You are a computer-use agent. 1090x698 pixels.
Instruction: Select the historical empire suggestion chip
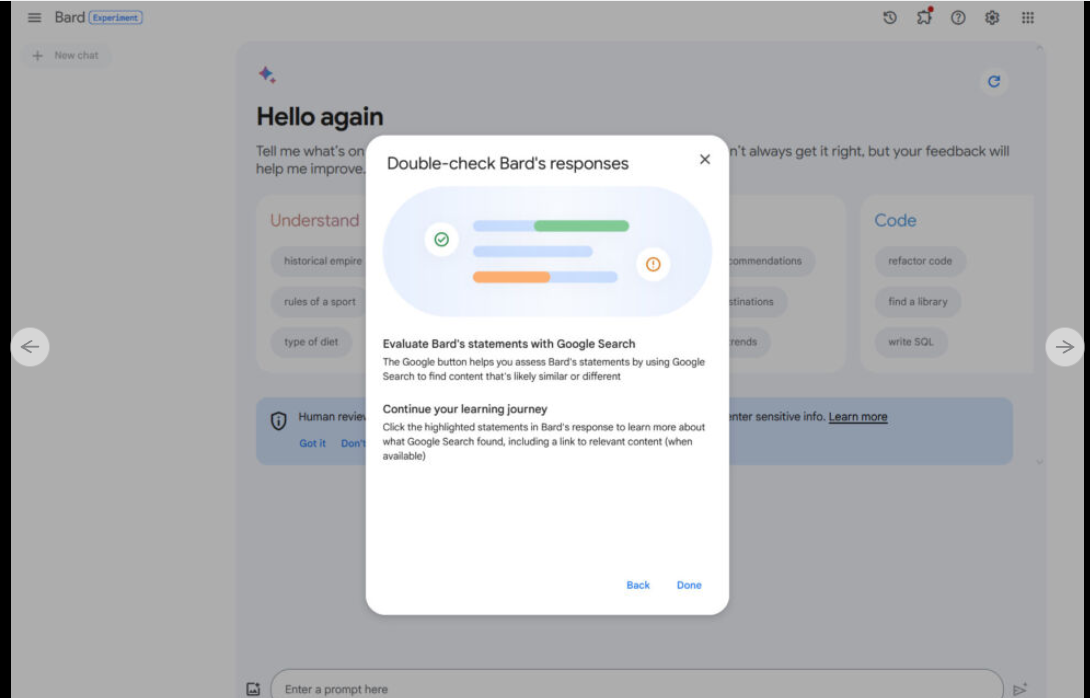pos(319,261)
